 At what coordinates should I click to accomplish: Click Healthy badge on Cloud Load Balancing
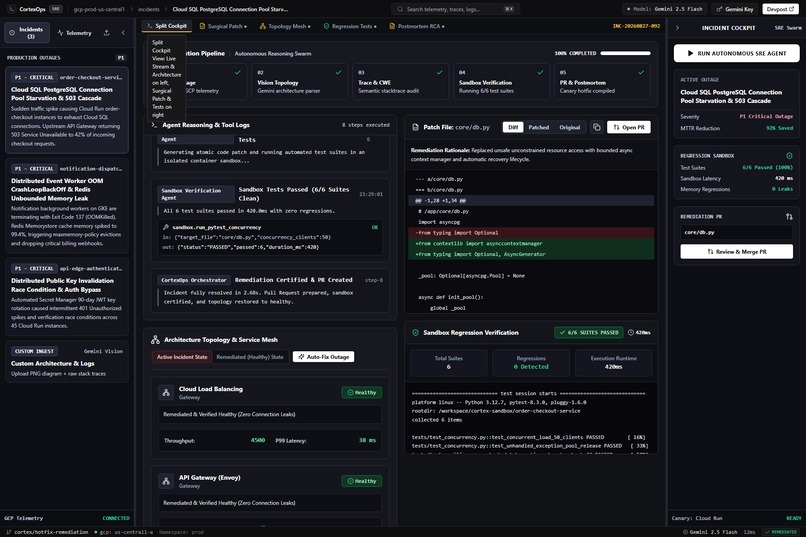[361, 393]
